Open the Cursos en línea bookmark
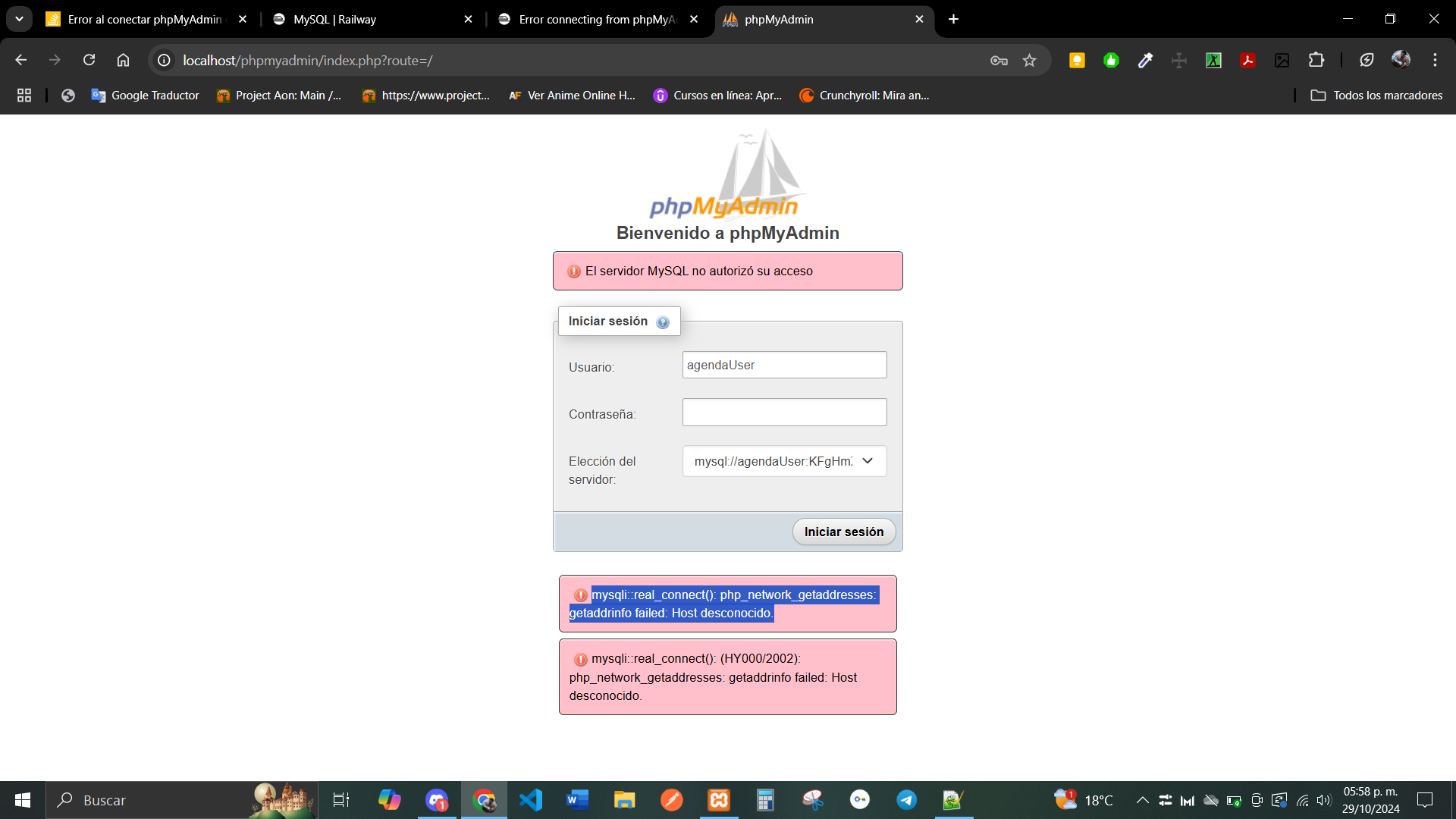Screen dimensions: 1456x819 tap(717, 96)
